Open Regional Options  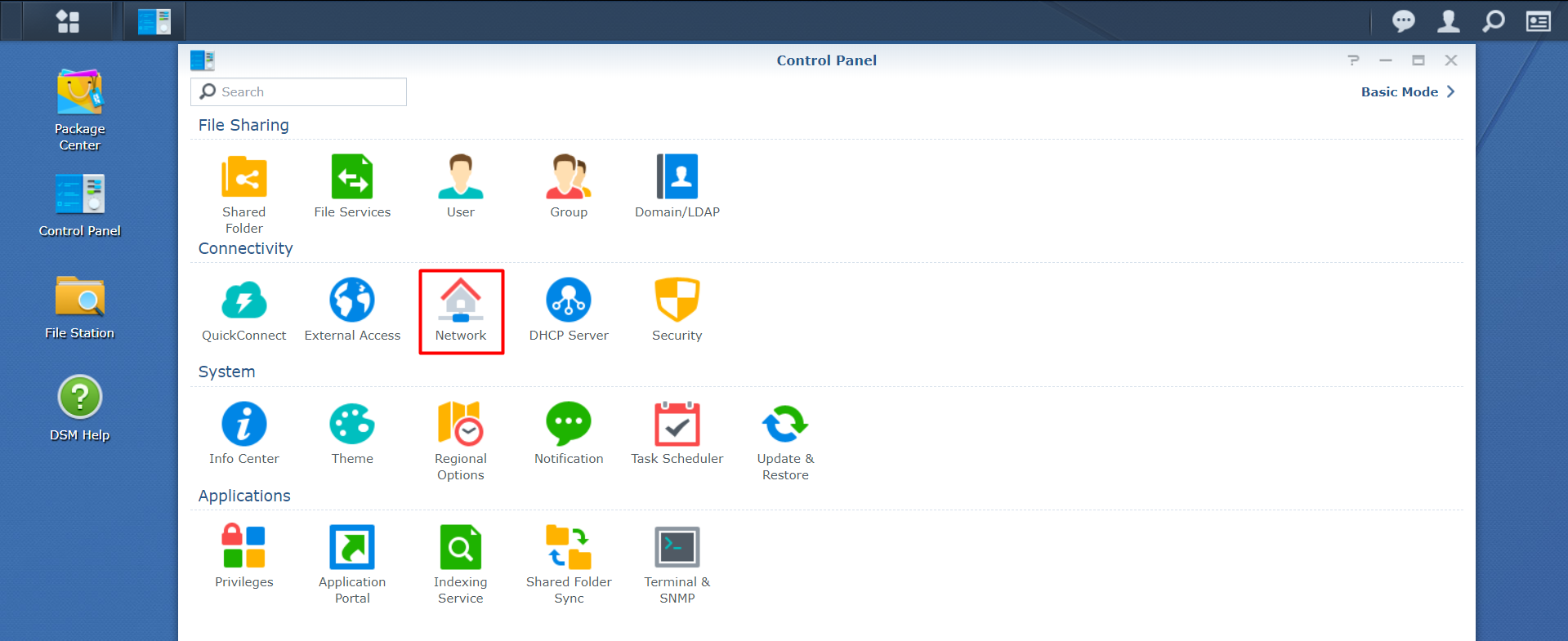tap(461, 441)
